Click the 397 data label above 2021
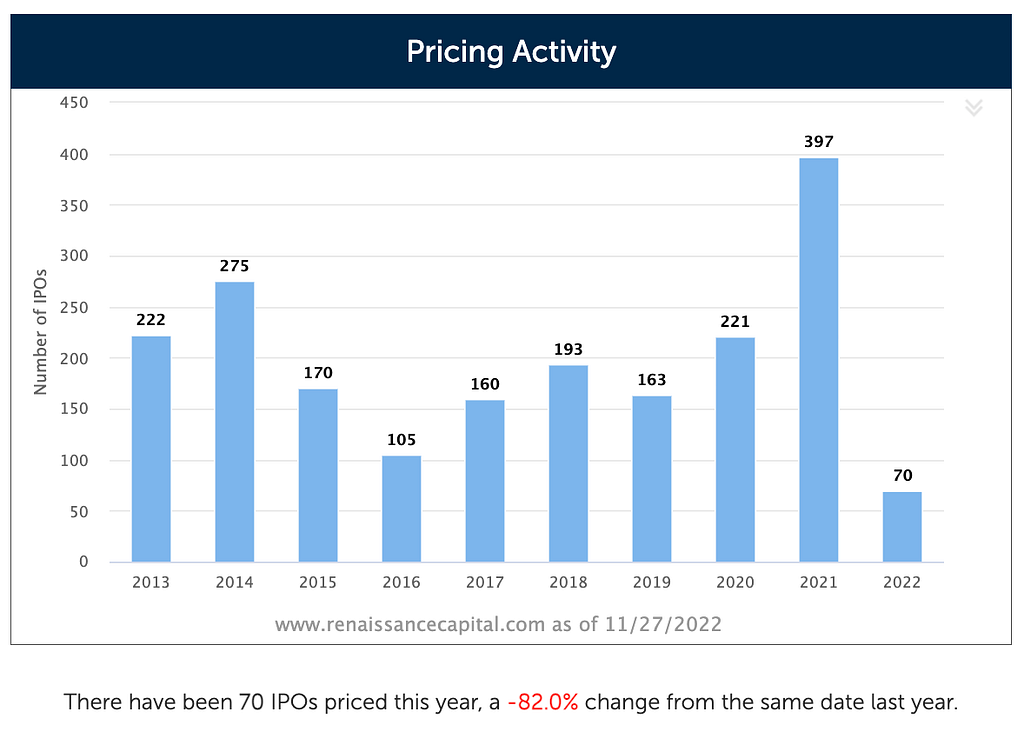This screenshot has height=739, width=1024. pyautogui.click(x=818, y=142)
